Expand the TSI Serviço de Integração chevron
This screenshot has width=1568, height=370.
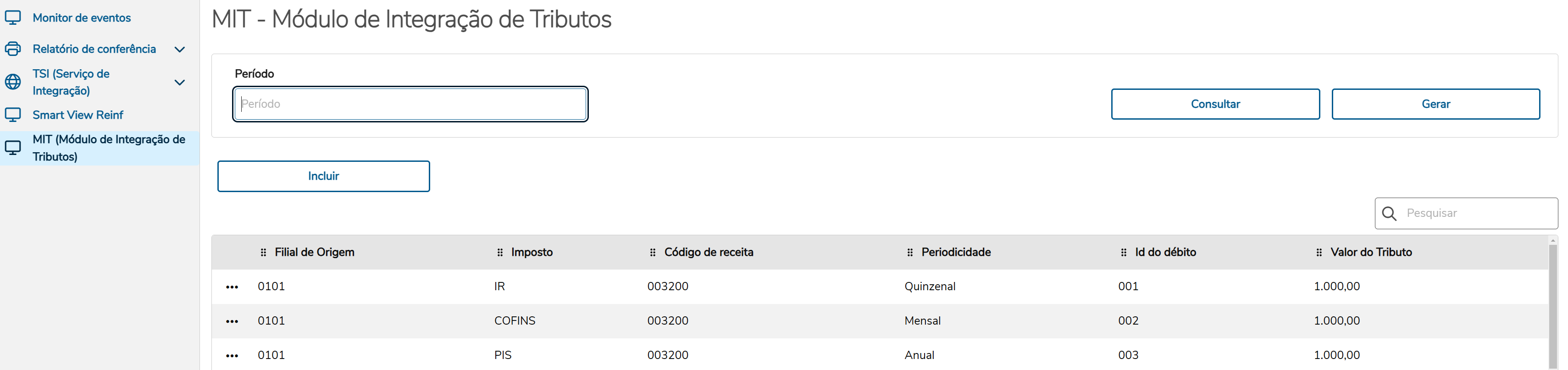tap(180, 82)
